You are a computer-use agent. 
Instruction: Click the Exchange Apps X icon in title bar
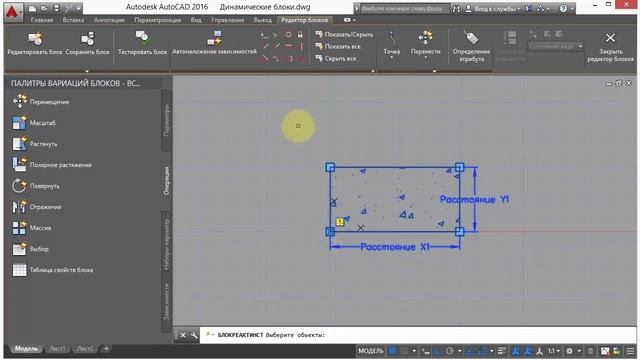(528, 9)
